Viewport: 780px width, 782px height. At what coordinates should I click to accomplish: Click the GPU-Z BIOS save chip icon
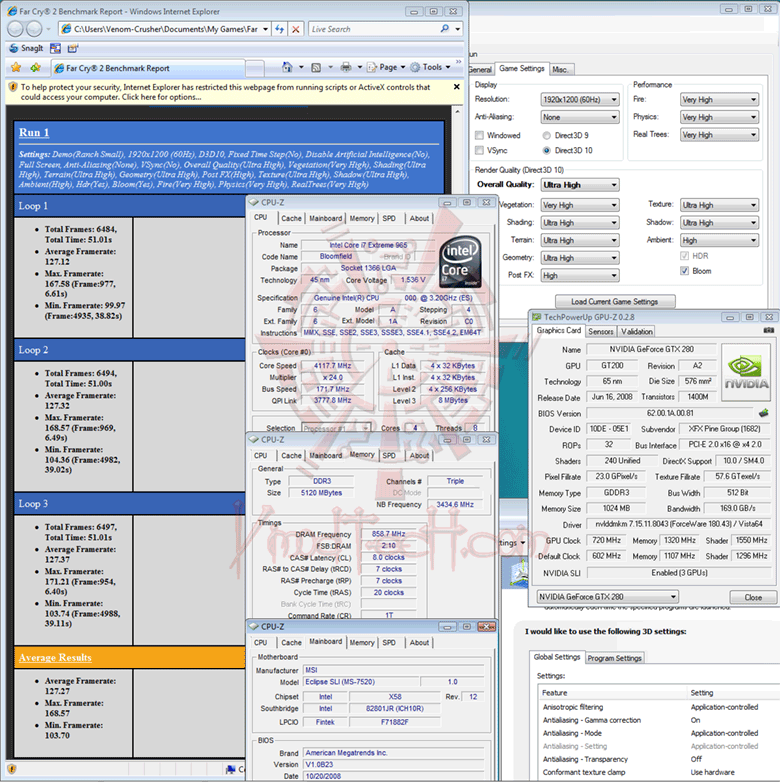tap(764, 413)
